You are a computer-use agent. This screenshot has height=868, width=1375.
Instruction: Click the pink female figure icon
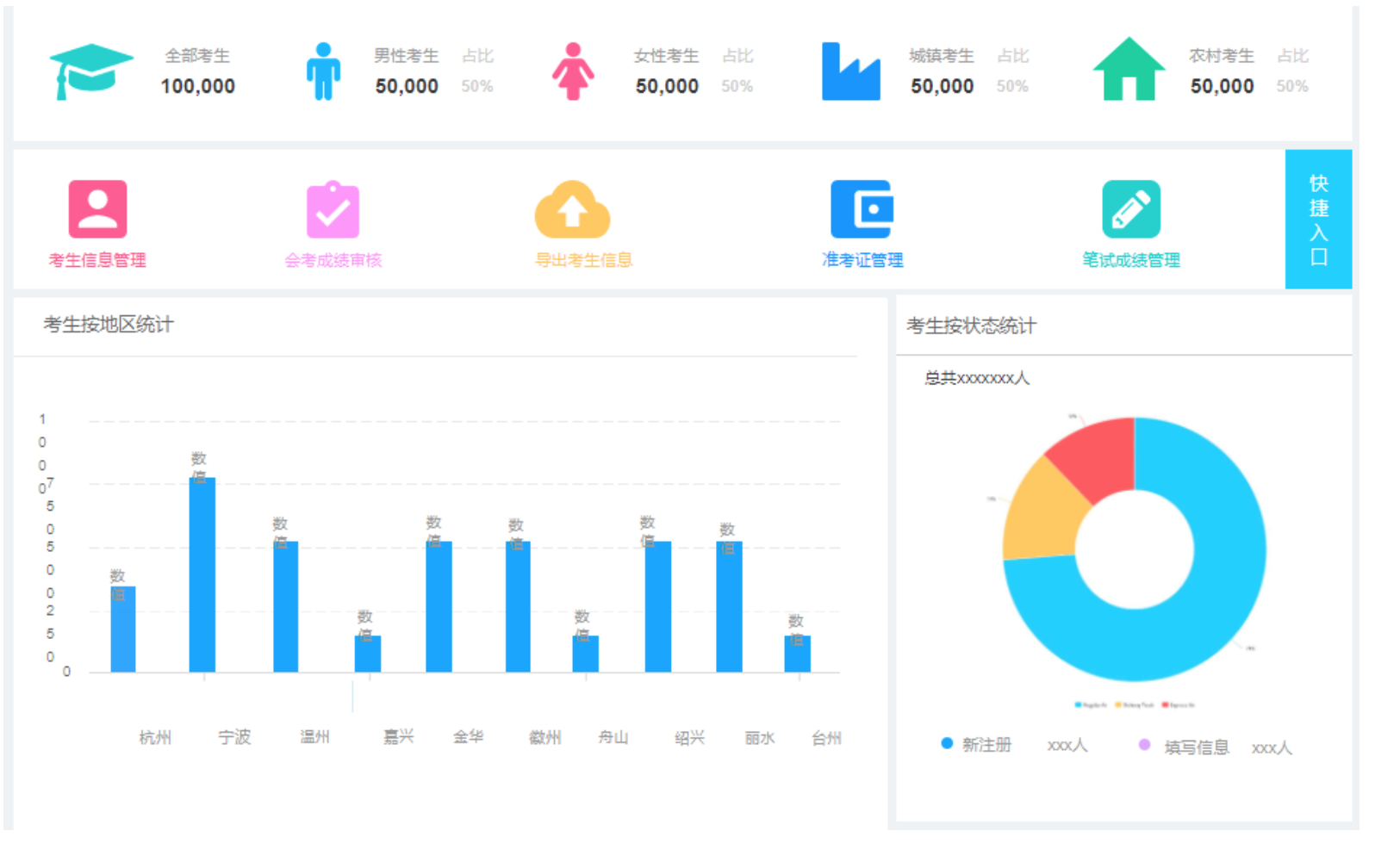tap(573, 71)
